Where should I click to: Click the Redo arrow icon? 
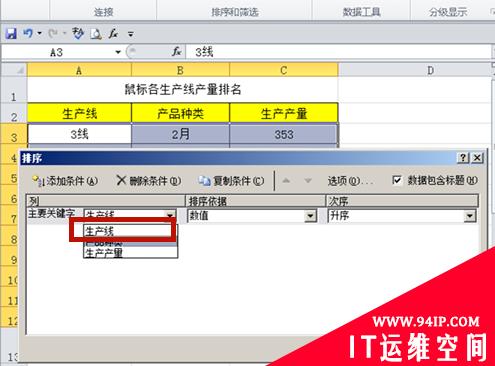pos(53,33)
